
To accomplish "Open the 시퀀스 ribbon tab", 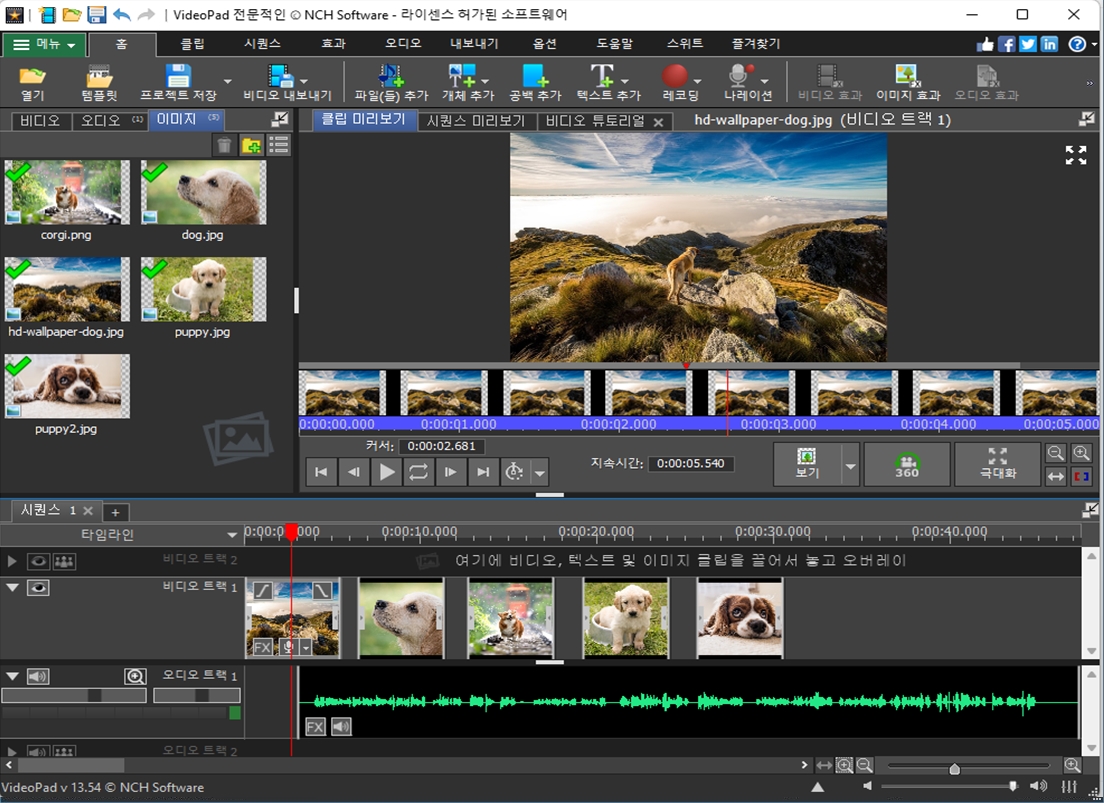I will [263, 44].
